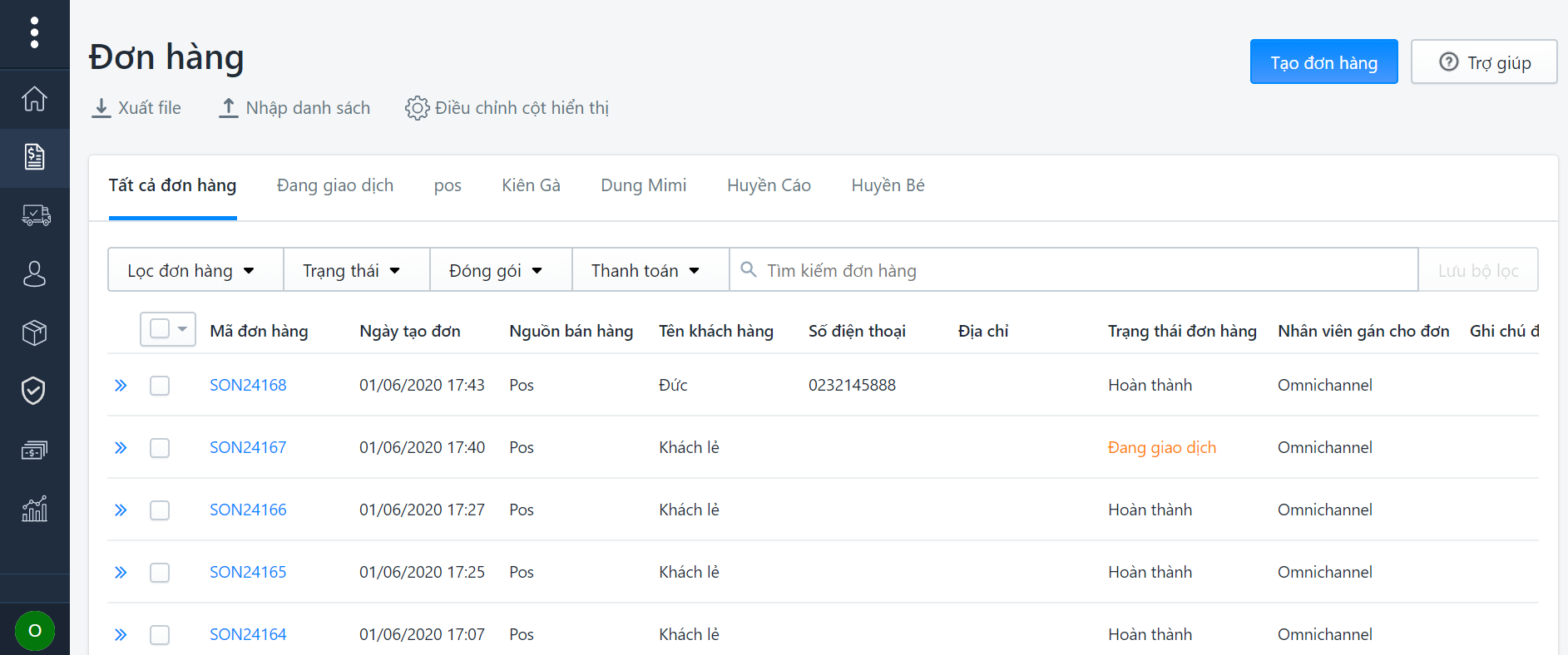Screen dimensions: 1568x655
Task: Tick the checkbox for order SON24167
Action: [x=160, y=448]
